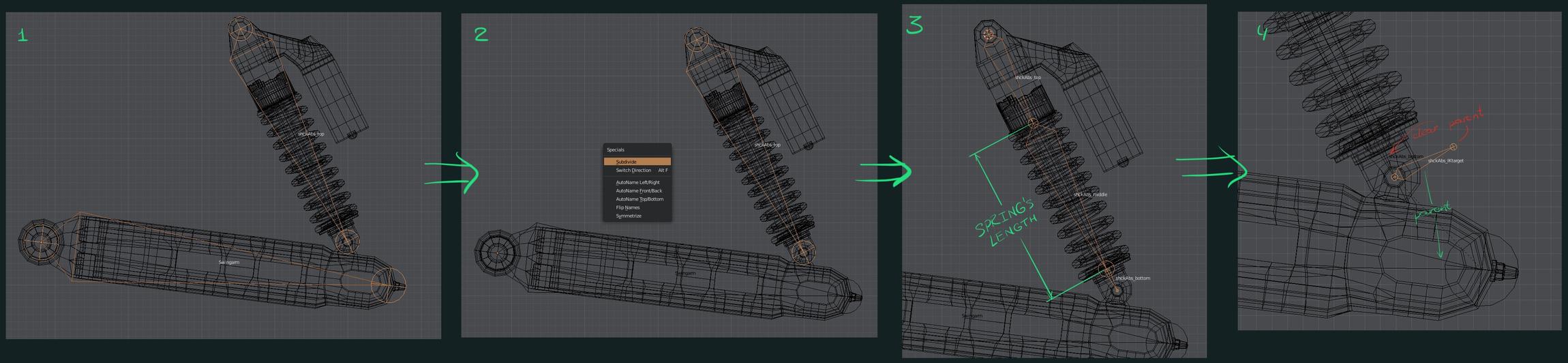Screen dimensions: 1568x363
Task: Select Swingarm bone label in step 1 viewport
Action: click(228, 262)
